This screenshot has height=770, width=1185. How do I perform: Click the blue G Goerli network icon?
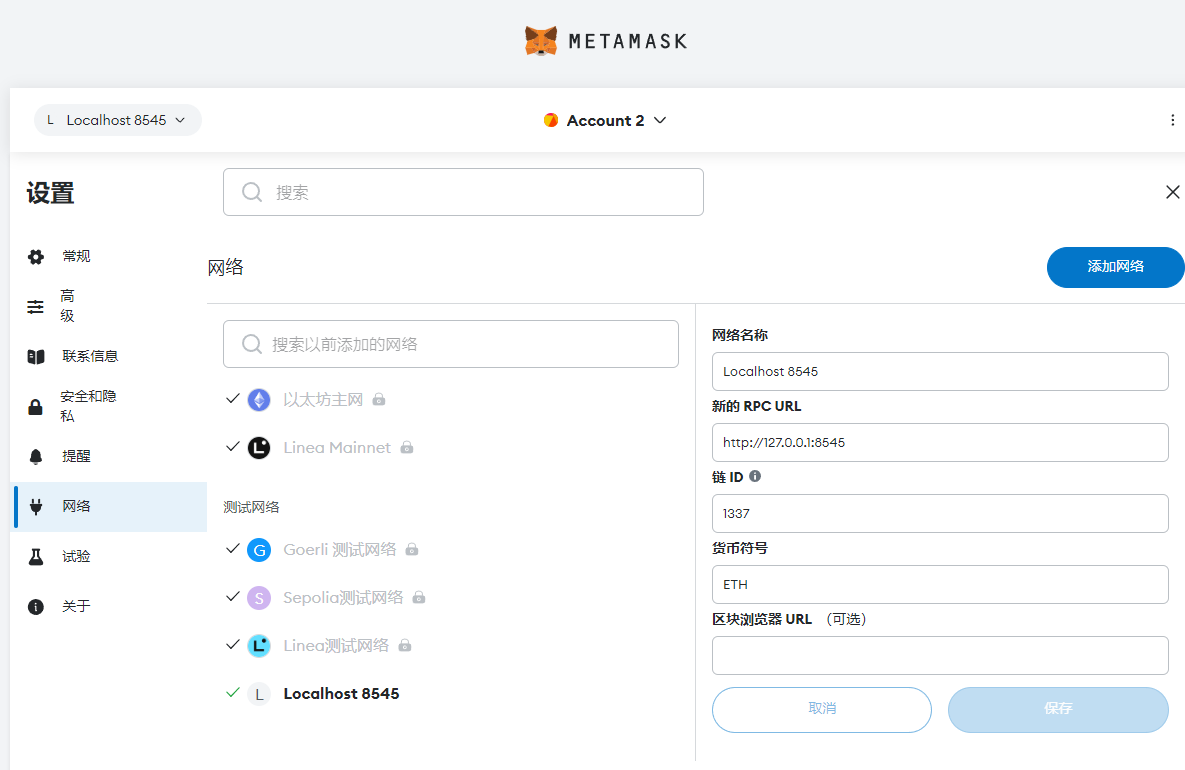click(x=259, y=550)
